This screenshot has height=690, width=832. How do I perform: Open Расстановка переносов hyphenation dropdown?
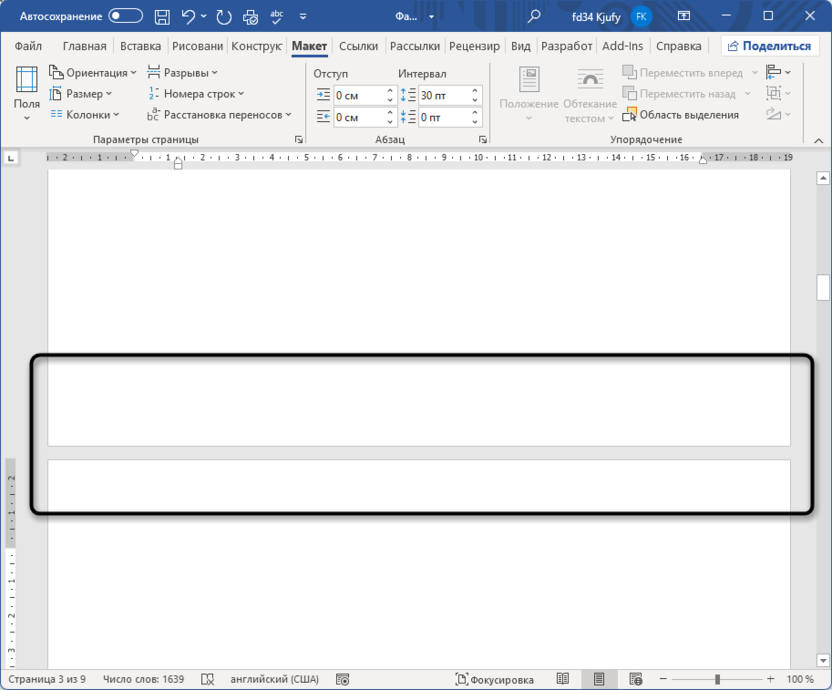pyautogui.click(x=219, y=115)
